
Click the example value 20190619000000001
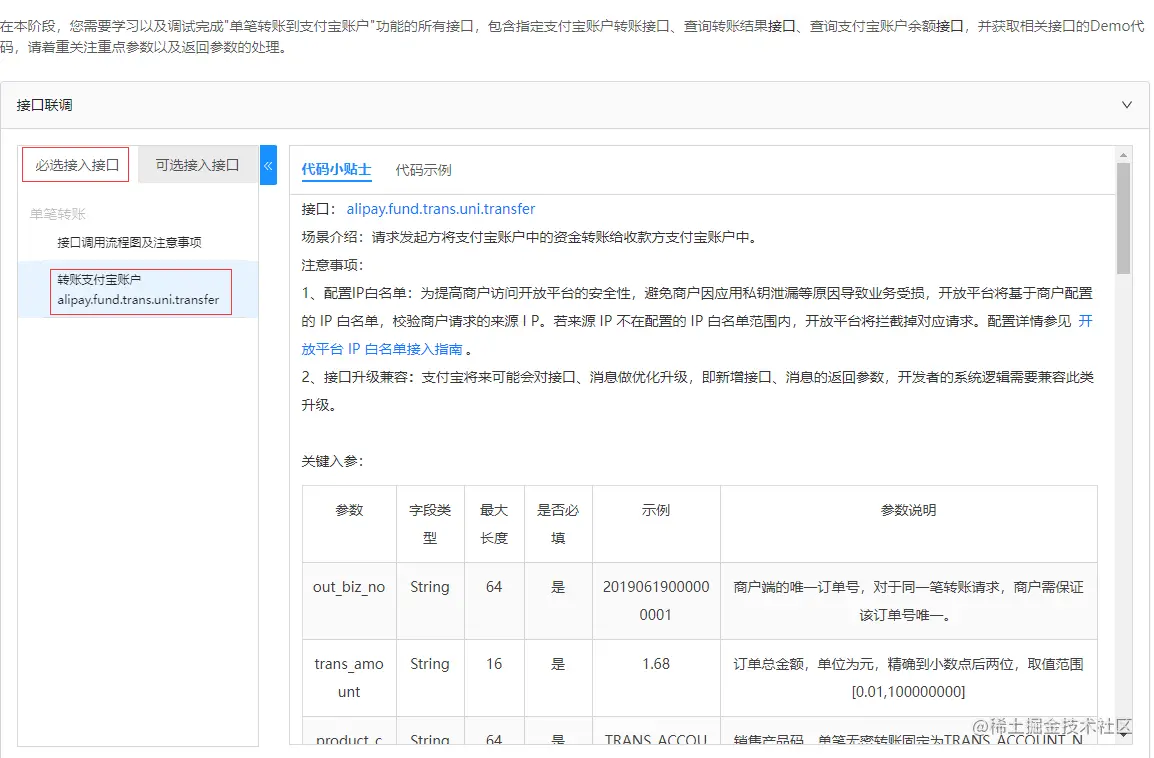pyautogui.click(x=656, y=601)
